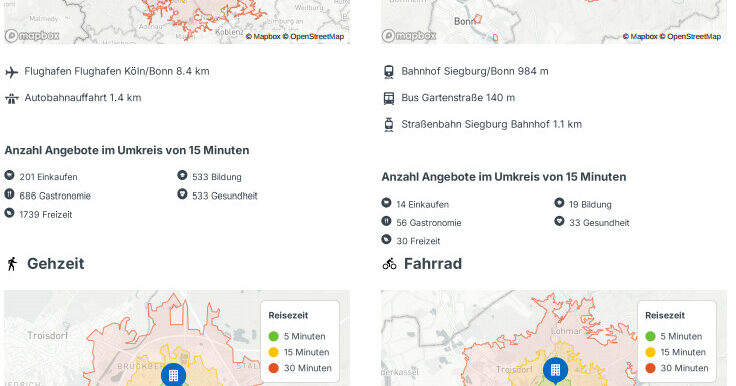Click the train icon beside Bahnhof Siegburg/Bonn

coord(389,72)
